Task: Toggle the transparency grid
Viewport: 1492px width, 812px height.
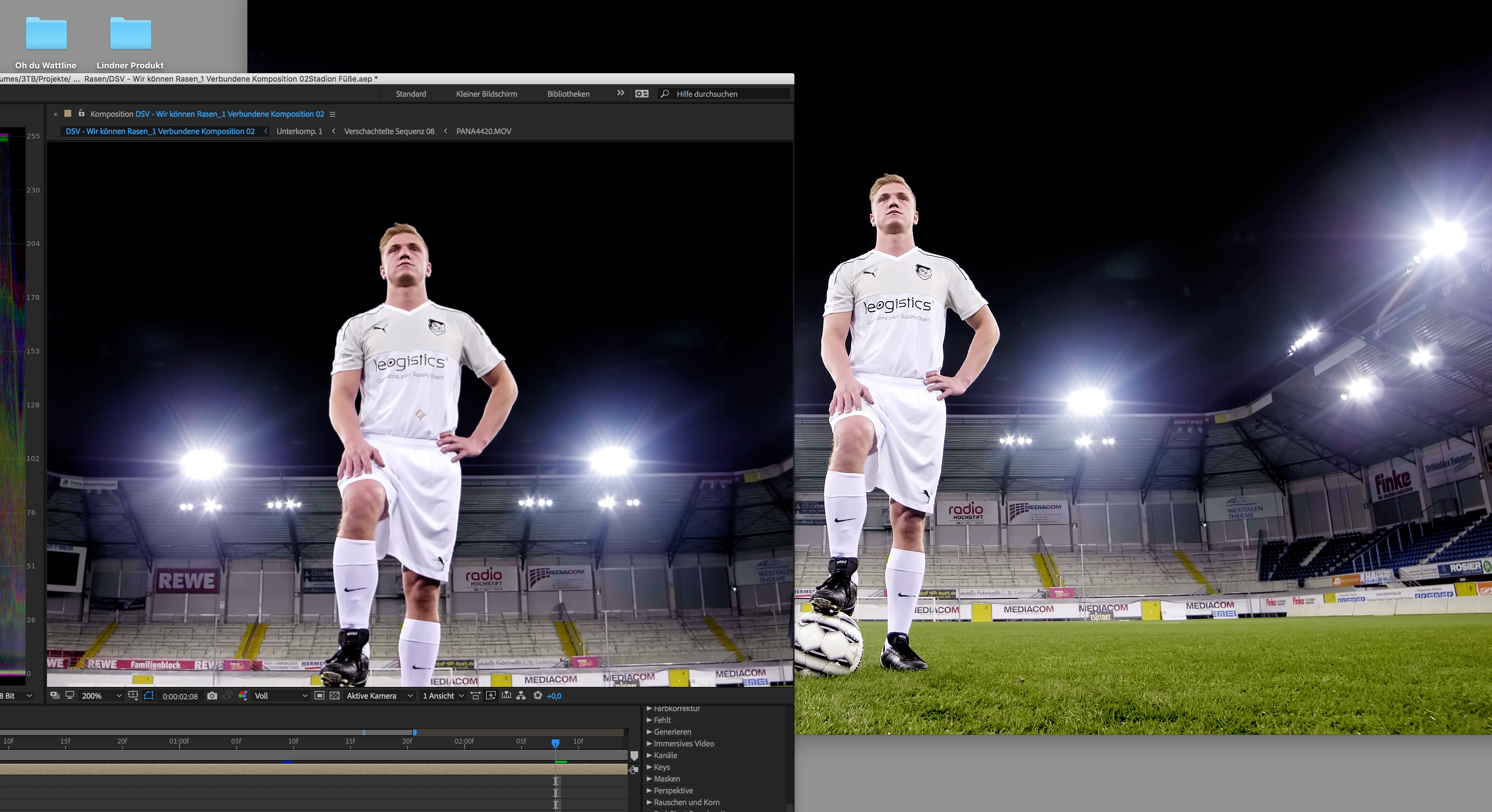Action: tap(335, 696)
